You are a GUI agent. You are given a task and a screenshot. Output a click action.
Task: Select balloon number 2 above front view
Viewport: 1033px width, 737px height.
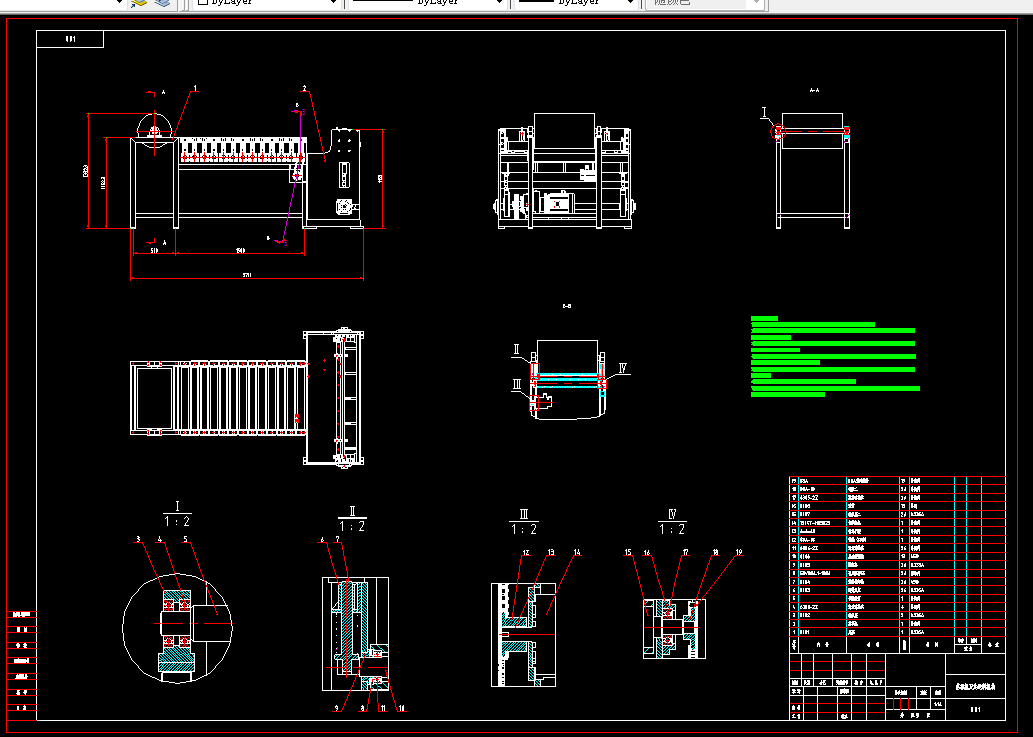point(304,88)
